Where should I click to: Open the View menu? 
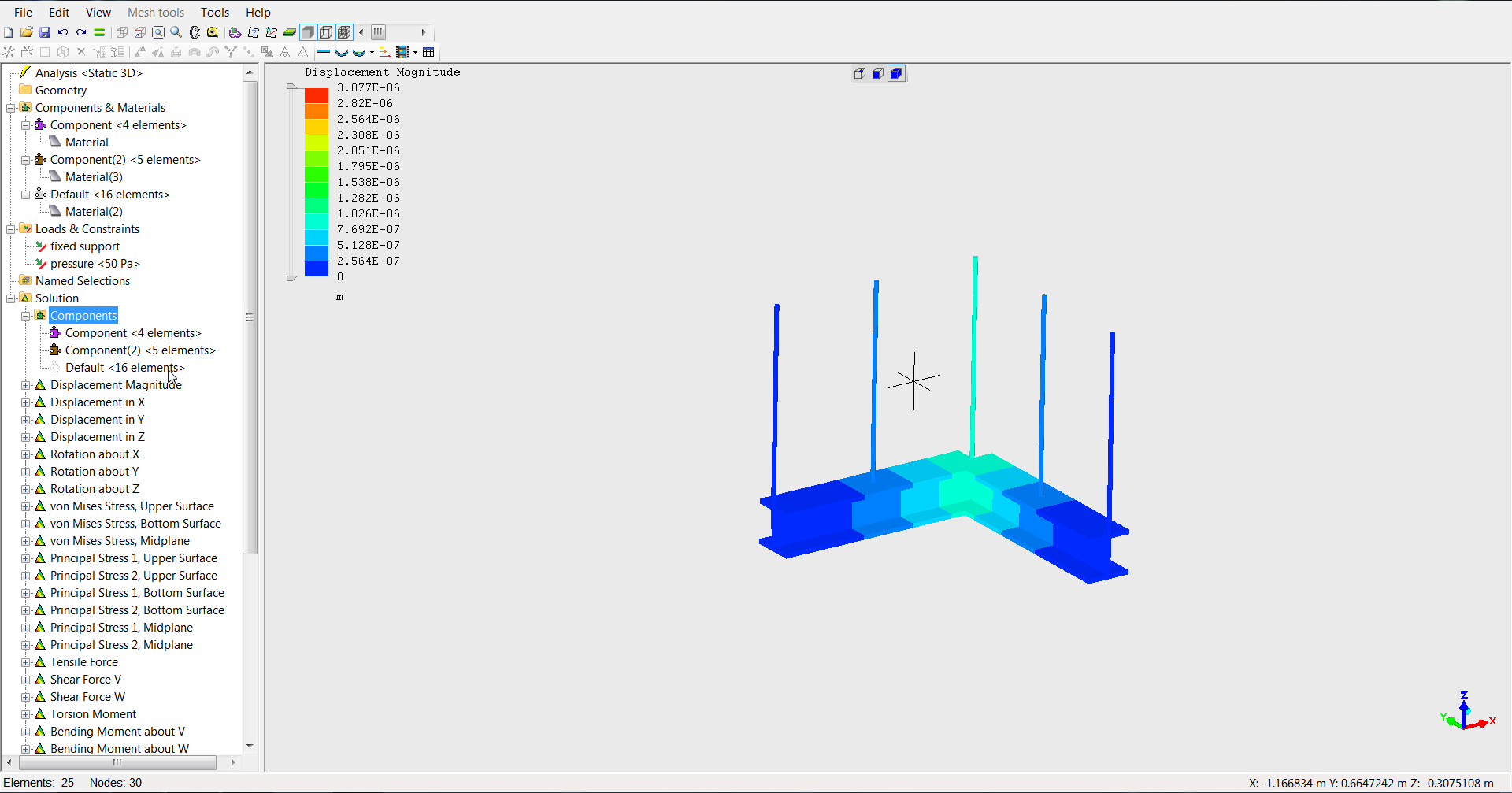click(98, 12)
